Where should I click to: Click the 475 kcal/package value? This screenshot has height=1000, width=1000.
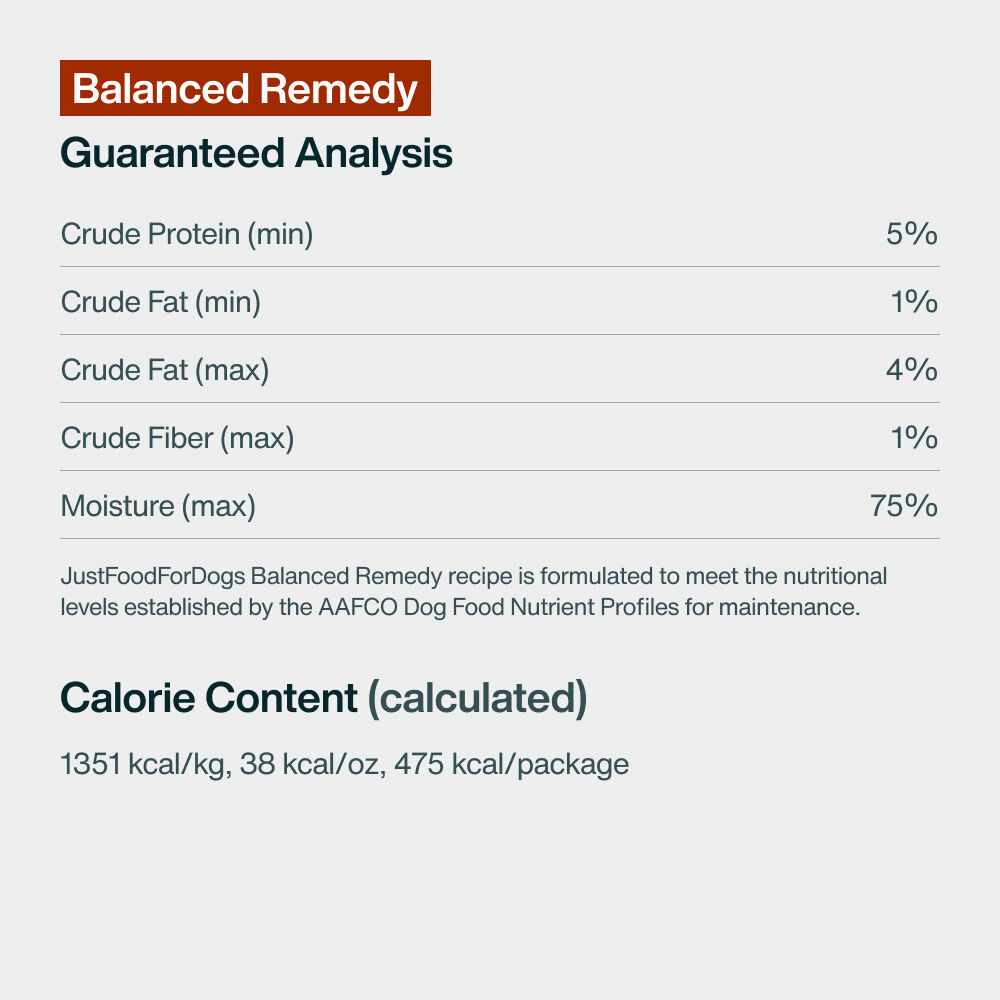coord(511,765)
